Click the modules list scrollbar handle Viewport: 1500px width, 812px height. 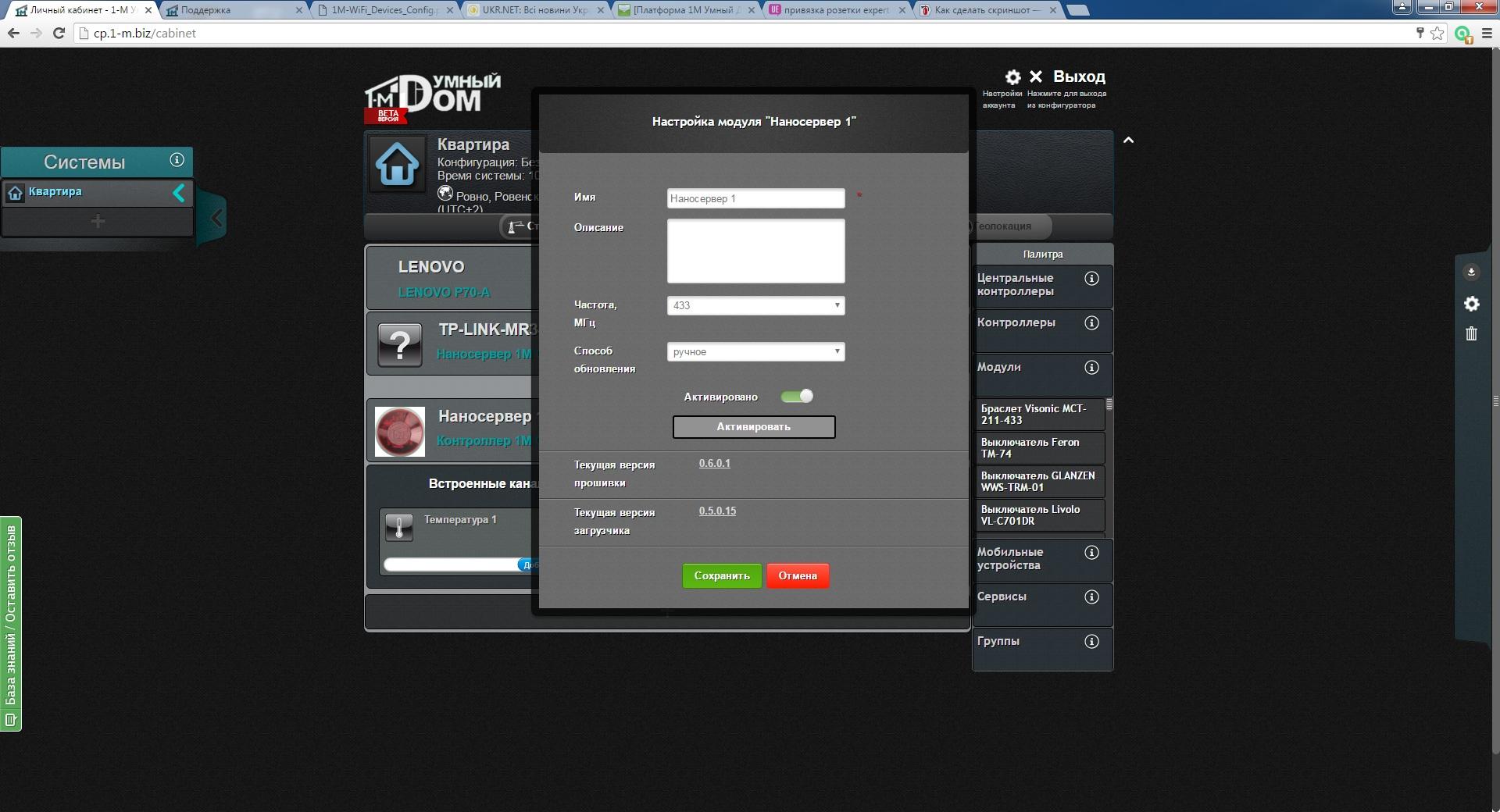coord(1109,404)
